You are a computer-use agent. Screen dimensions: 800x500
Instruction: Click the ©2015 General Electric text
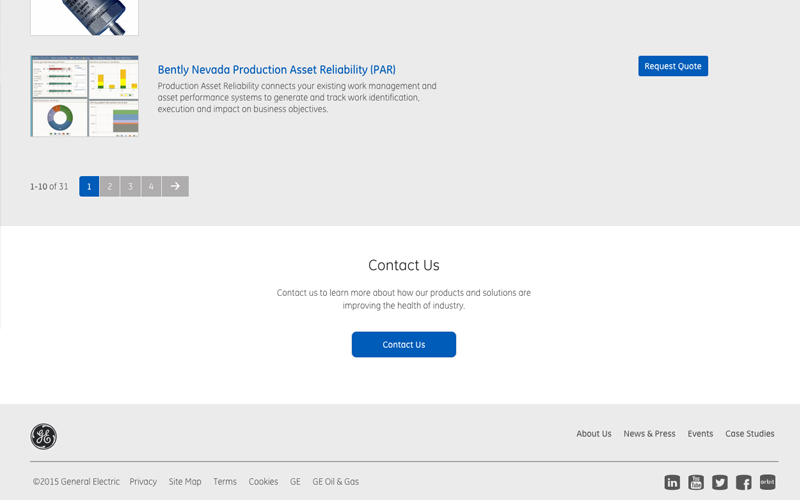tap(76, 482)
